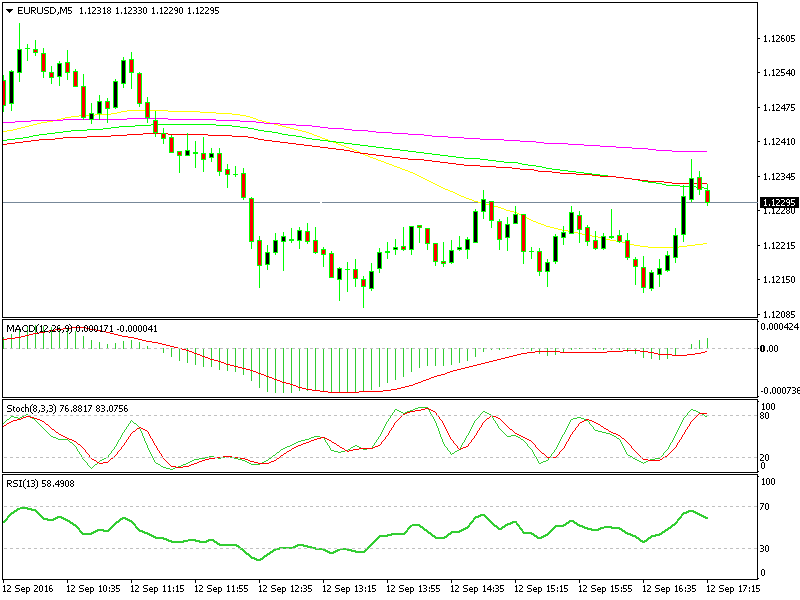Click the Stochastic values 76.8817 83.0756
The image size is (800, 600).
click(x=94, y=409)
